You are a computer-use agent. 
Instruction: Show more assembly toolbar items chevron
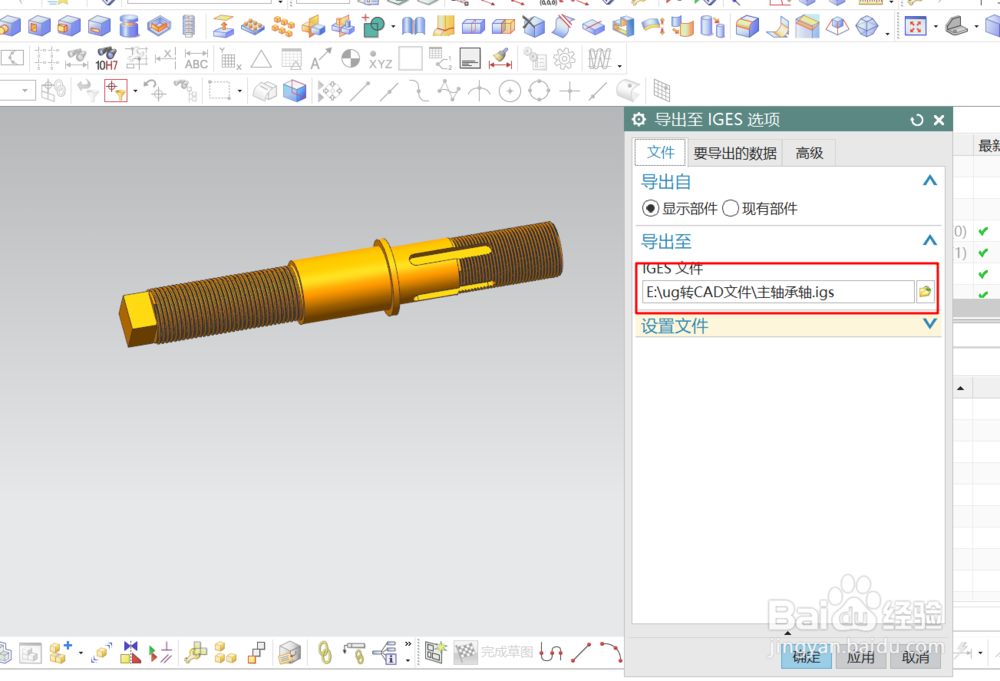[x=408, y=644]
